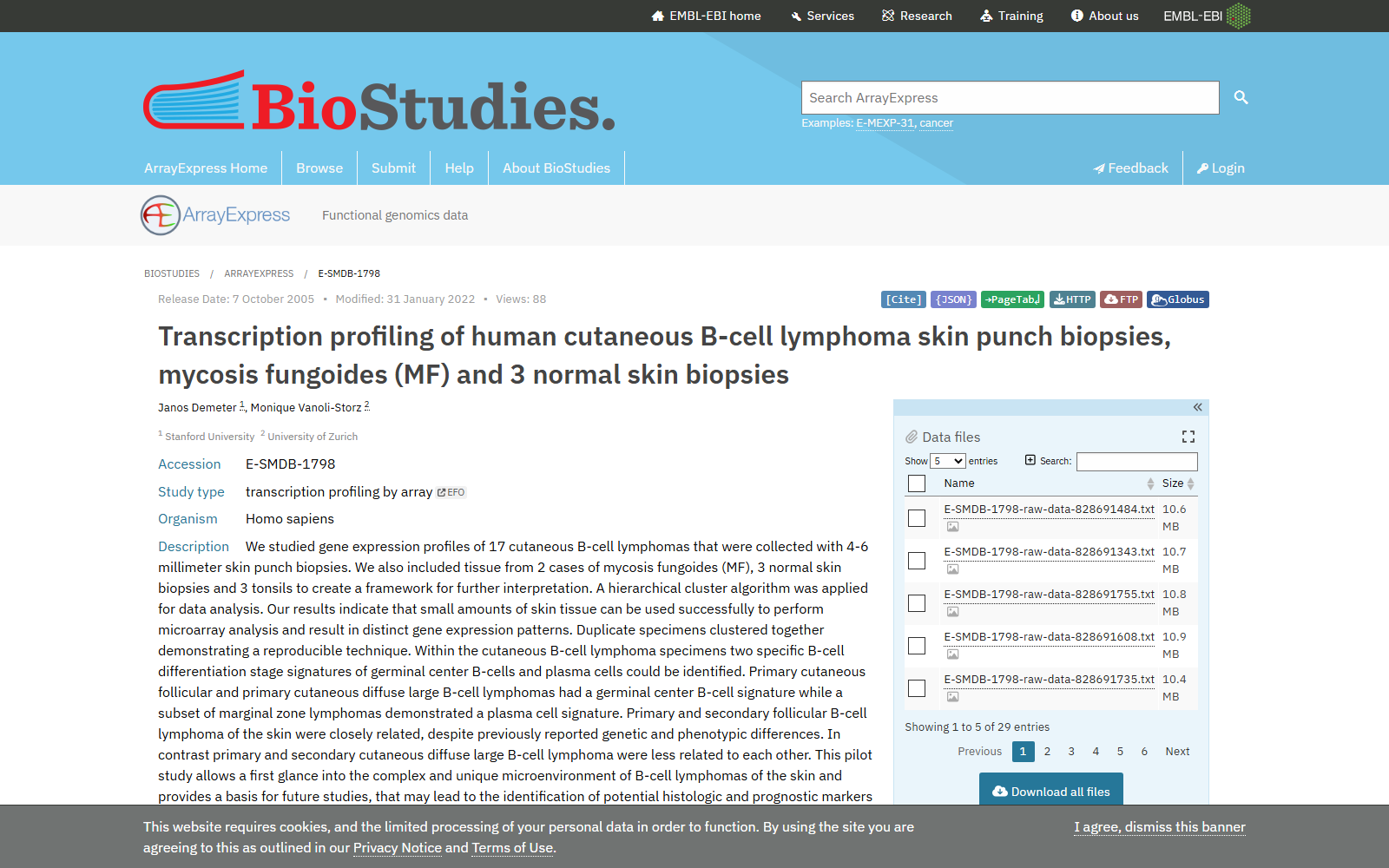This screenshot has height=868, width=1389.
Task: Sort files by Size column
Action: tap(1178, 483)
